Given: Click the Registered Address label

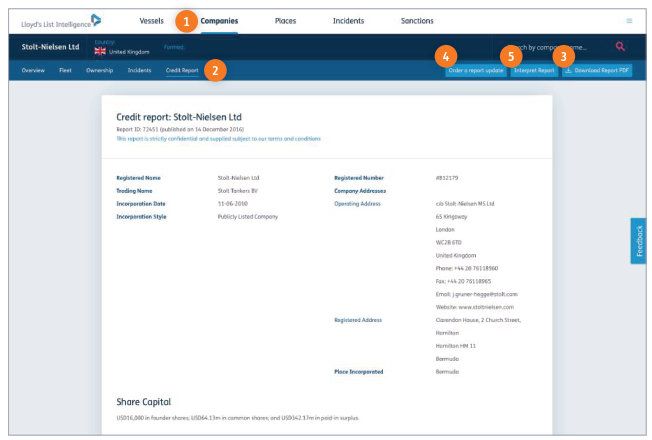Looking at the screenshot, I should click(x=358, y=320).
